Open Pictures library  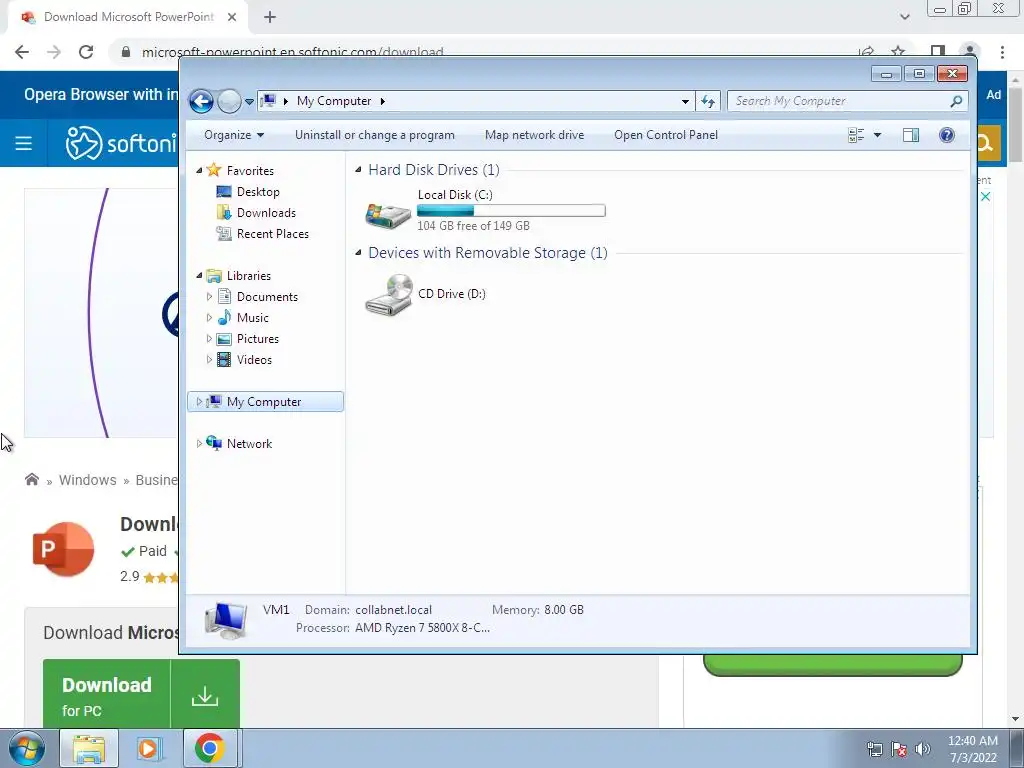[257, 339]
